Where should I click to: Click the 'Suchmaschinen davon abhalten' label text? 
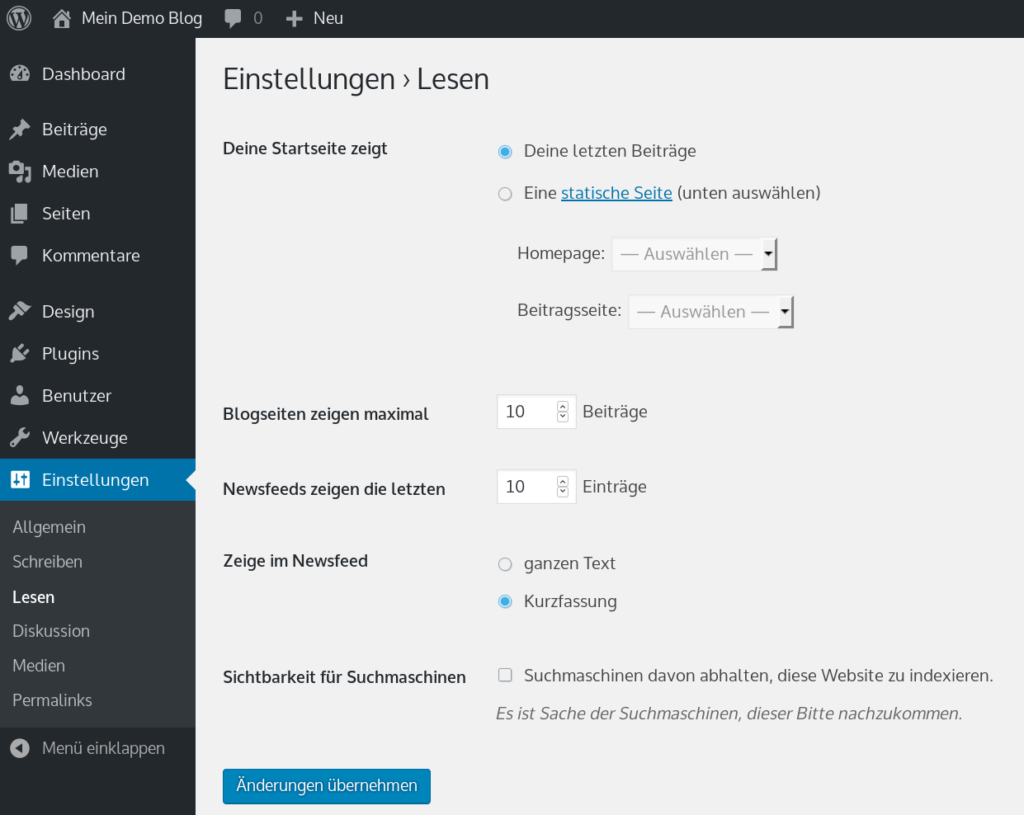pyautogui.click(x=758, y=675)
